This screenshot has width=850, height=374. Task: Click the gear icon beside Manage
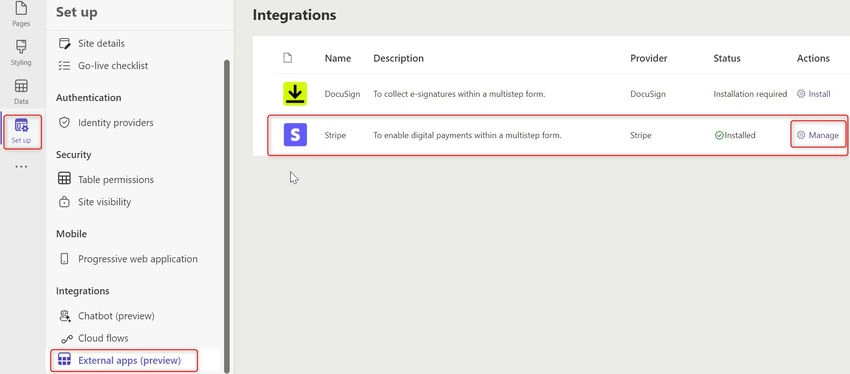click(801, 136)
